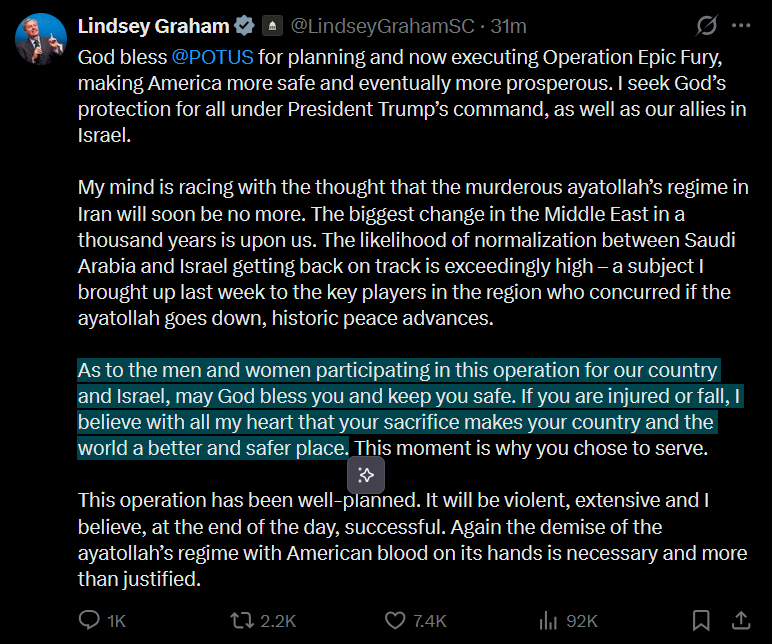Click the blue verified checkmark badge
Image resolution: width=772 pixels, height=644 pixels.
[x=244, y=26]
